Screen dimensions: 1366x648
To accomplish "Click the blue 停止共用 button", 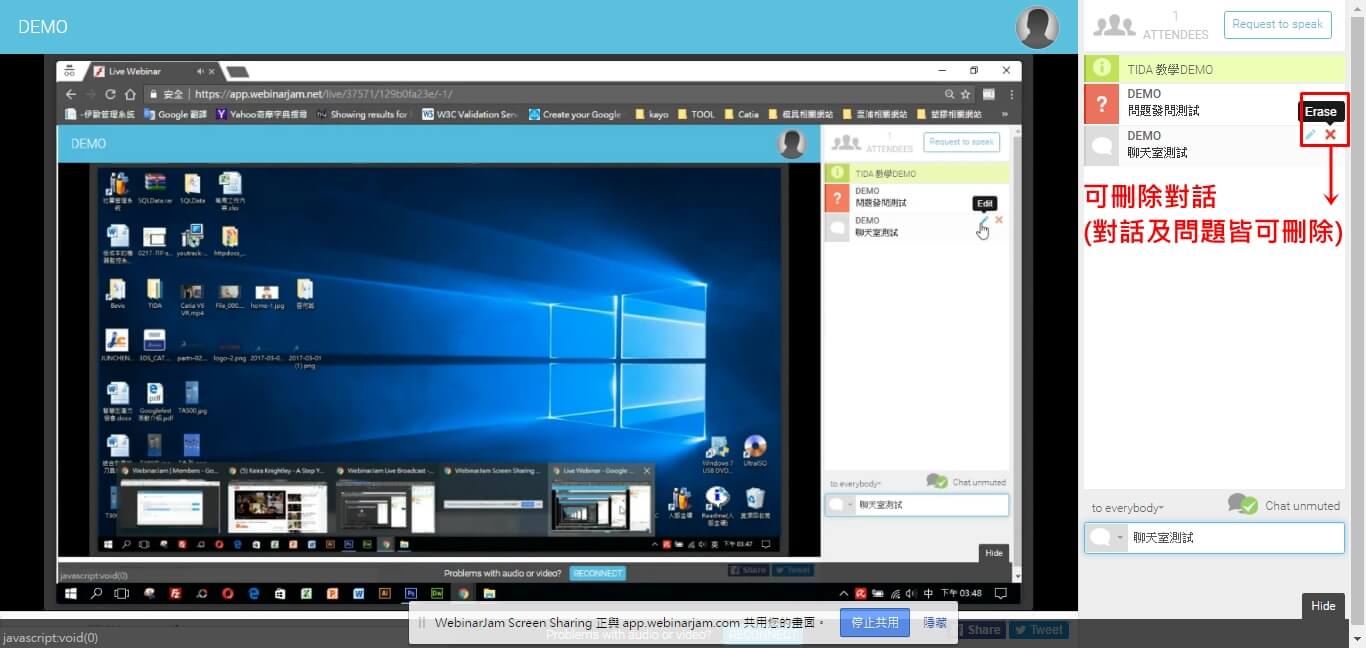I will click(874, 622).
